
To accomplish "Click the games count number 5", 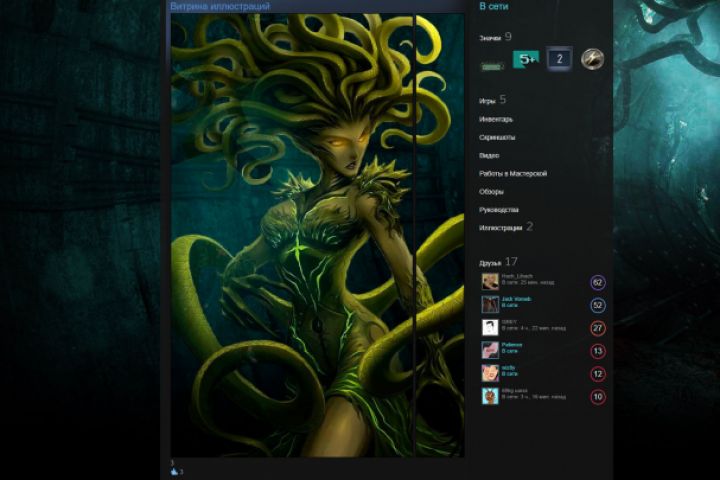I will pyautogui.click(x=503, y=99).
